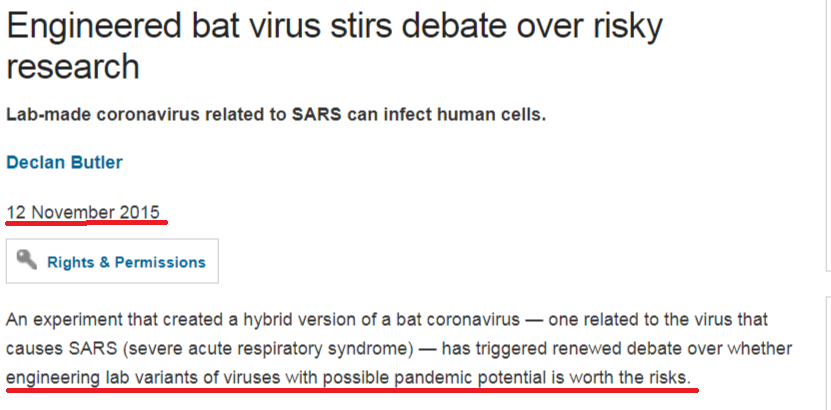
Task: Click the word 'debate' in the headline
Action: 455,26
